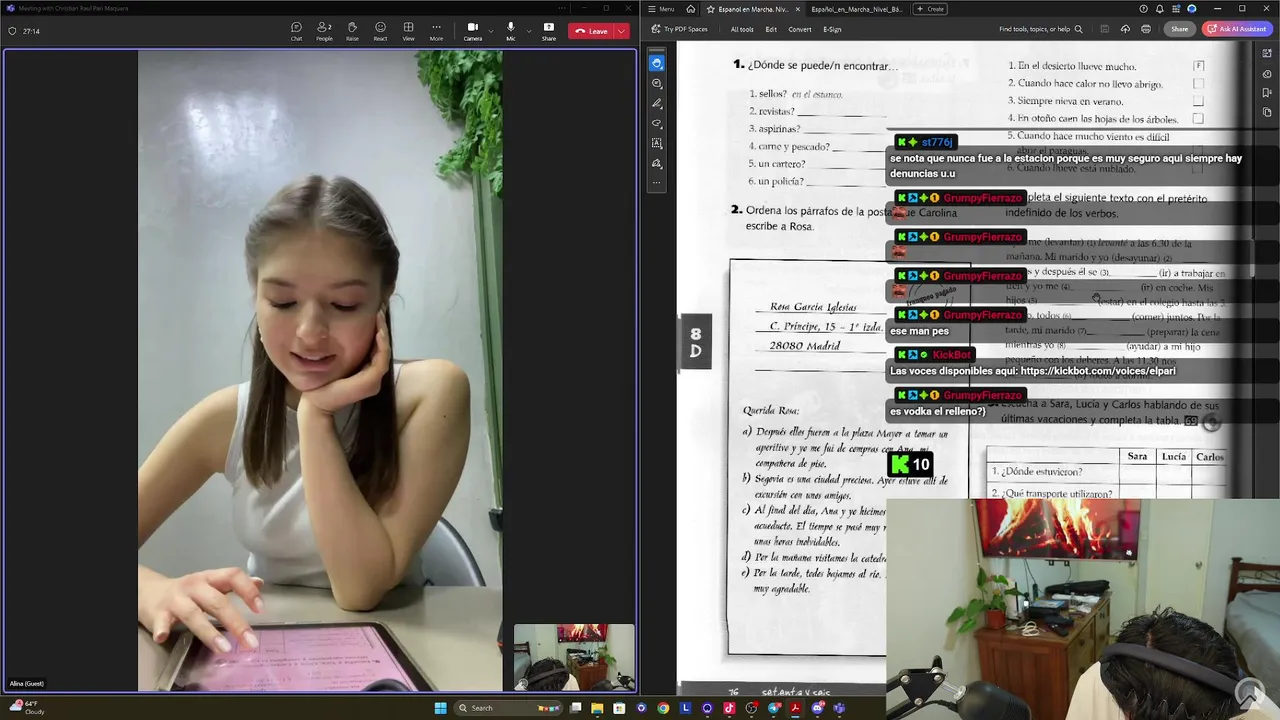
Task: Open the All tools menu in Acrobat
Action: (x=742, y=29)
